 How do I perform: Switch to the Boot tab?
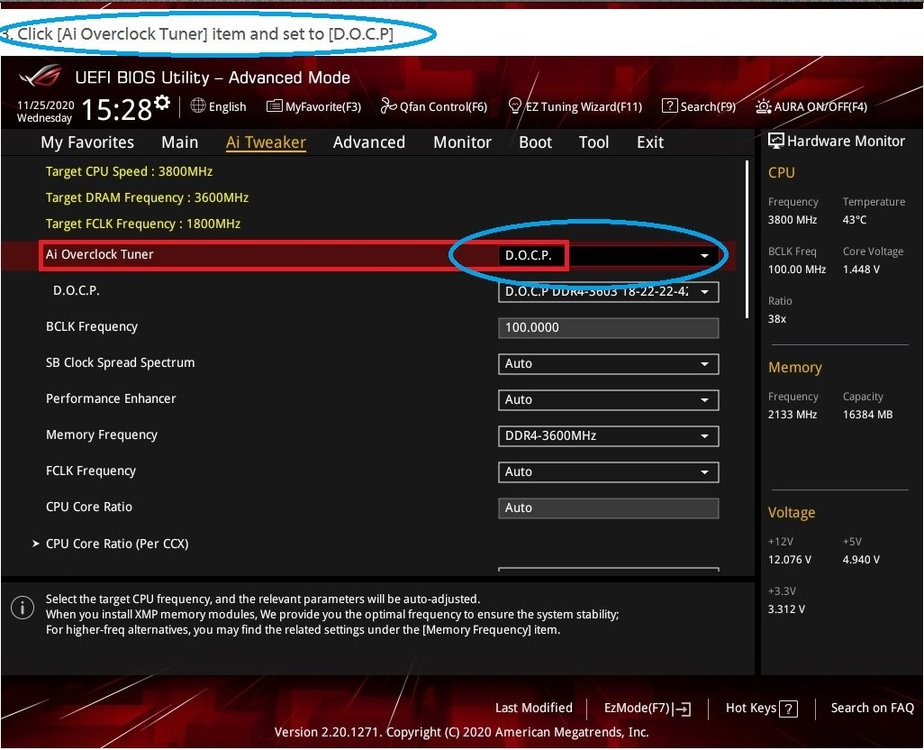[x=535, y=142]
